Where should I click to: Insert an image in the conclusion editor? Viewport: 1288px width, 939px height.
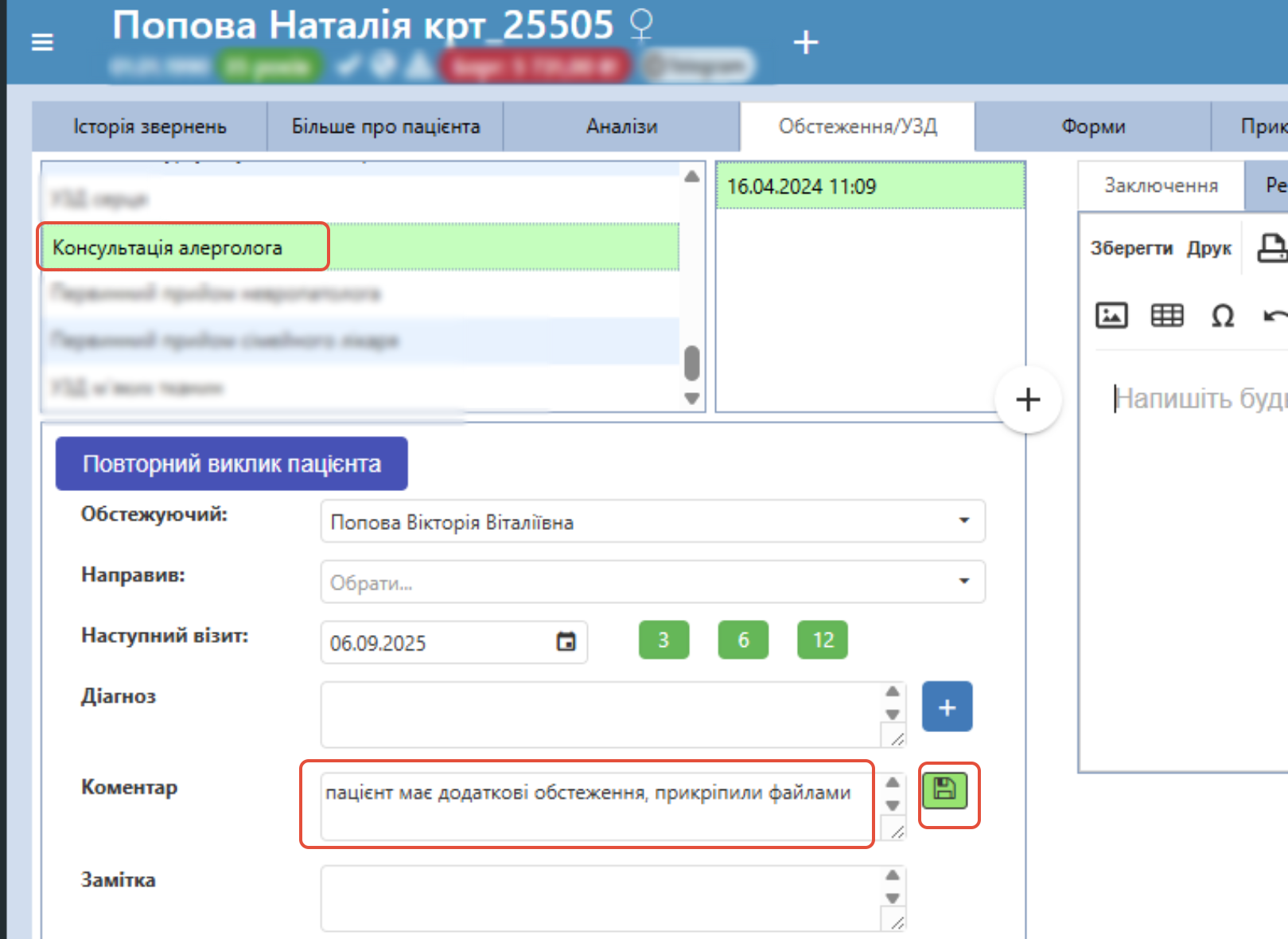point(1111,315)
